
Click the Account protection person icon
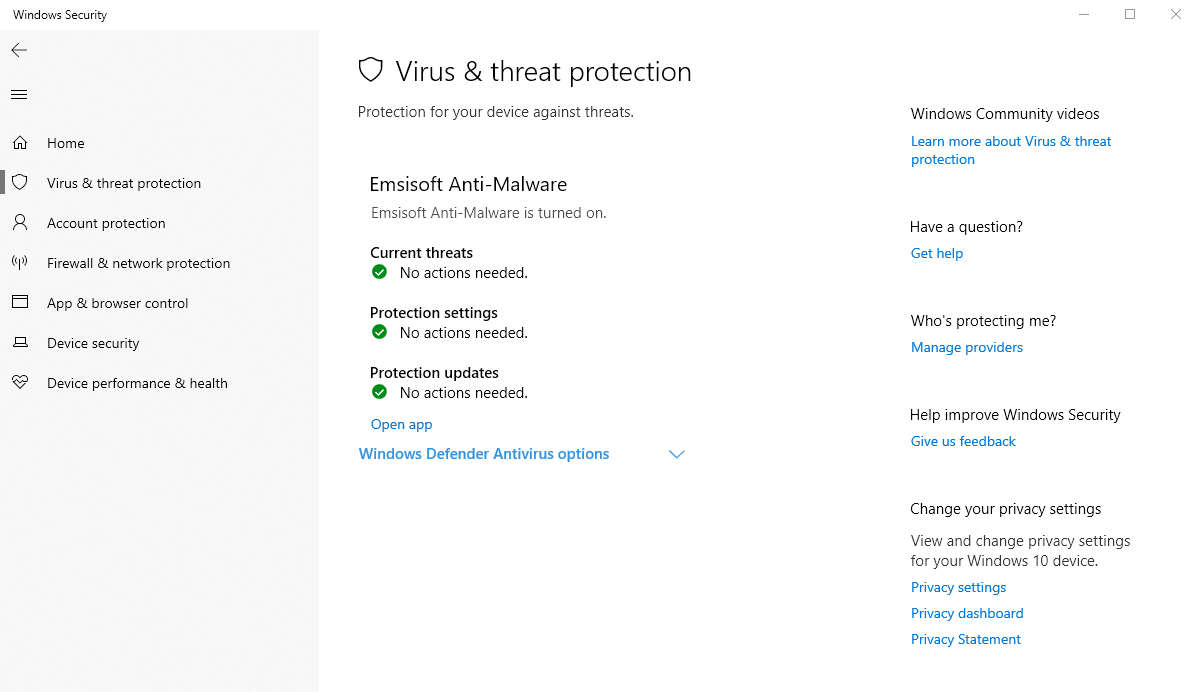[19, 223]
